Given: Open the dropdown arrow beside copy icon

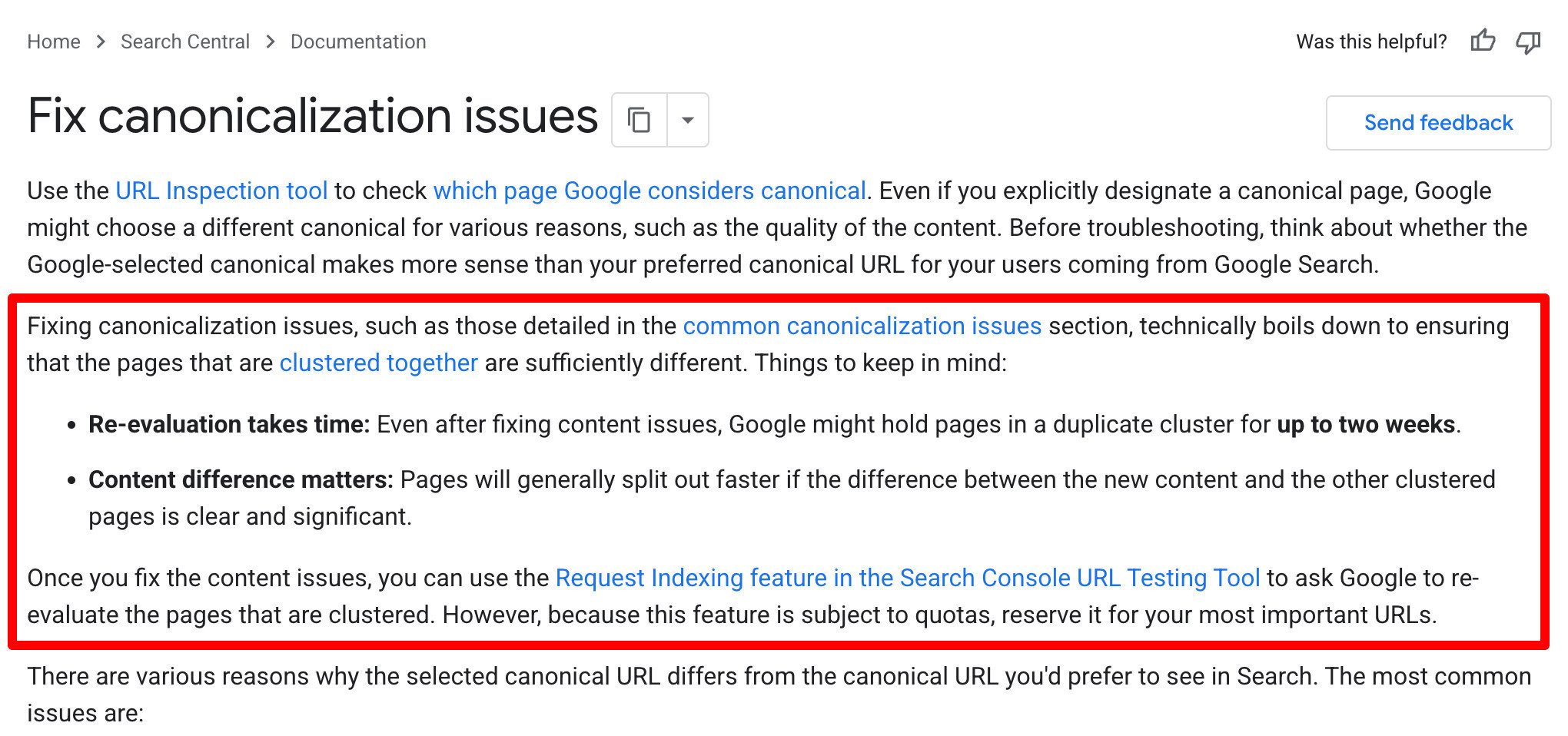Looking at the screenshot, I should click(x=688, y=120).
